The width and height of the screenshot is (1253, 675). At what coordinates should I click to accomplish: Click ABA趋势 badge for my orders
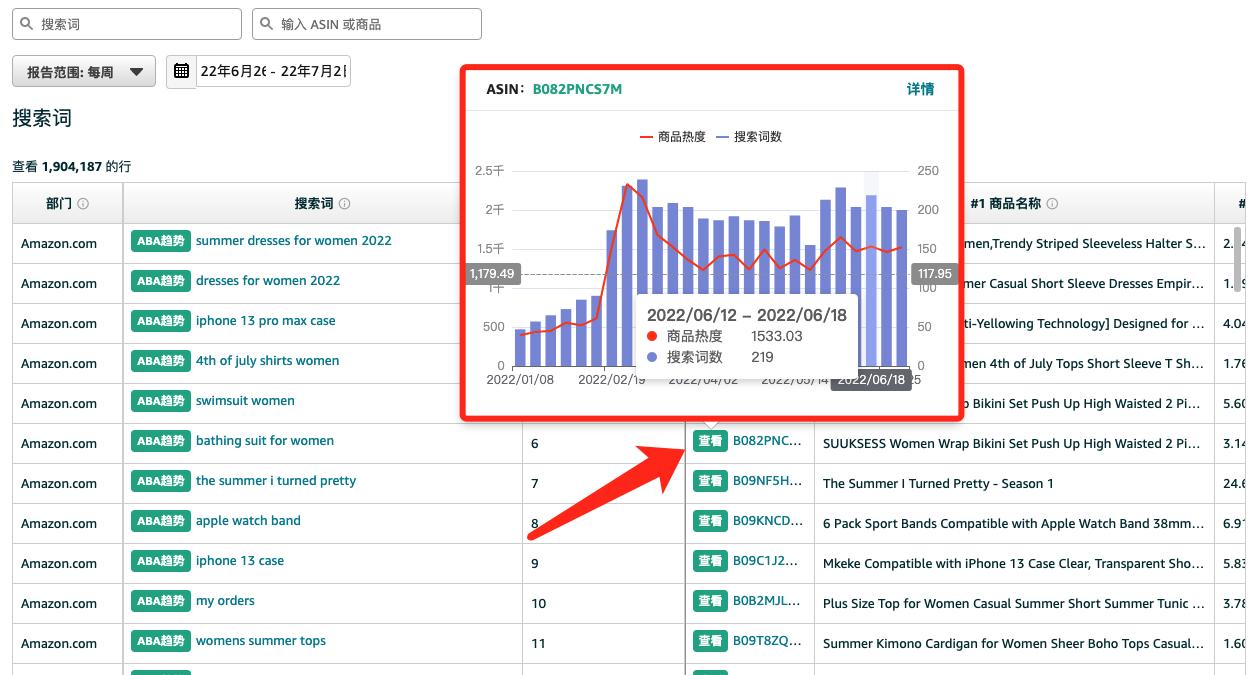click(160, 601)
